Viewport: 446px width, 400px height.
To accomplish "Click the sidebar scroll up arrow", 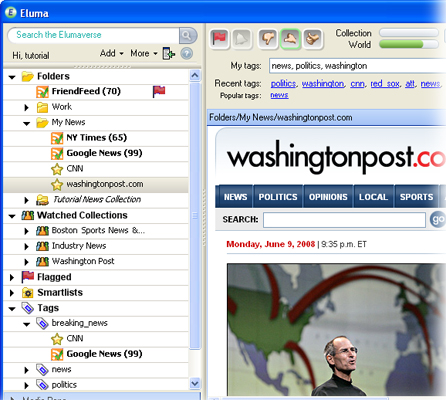I will [195, 76].
